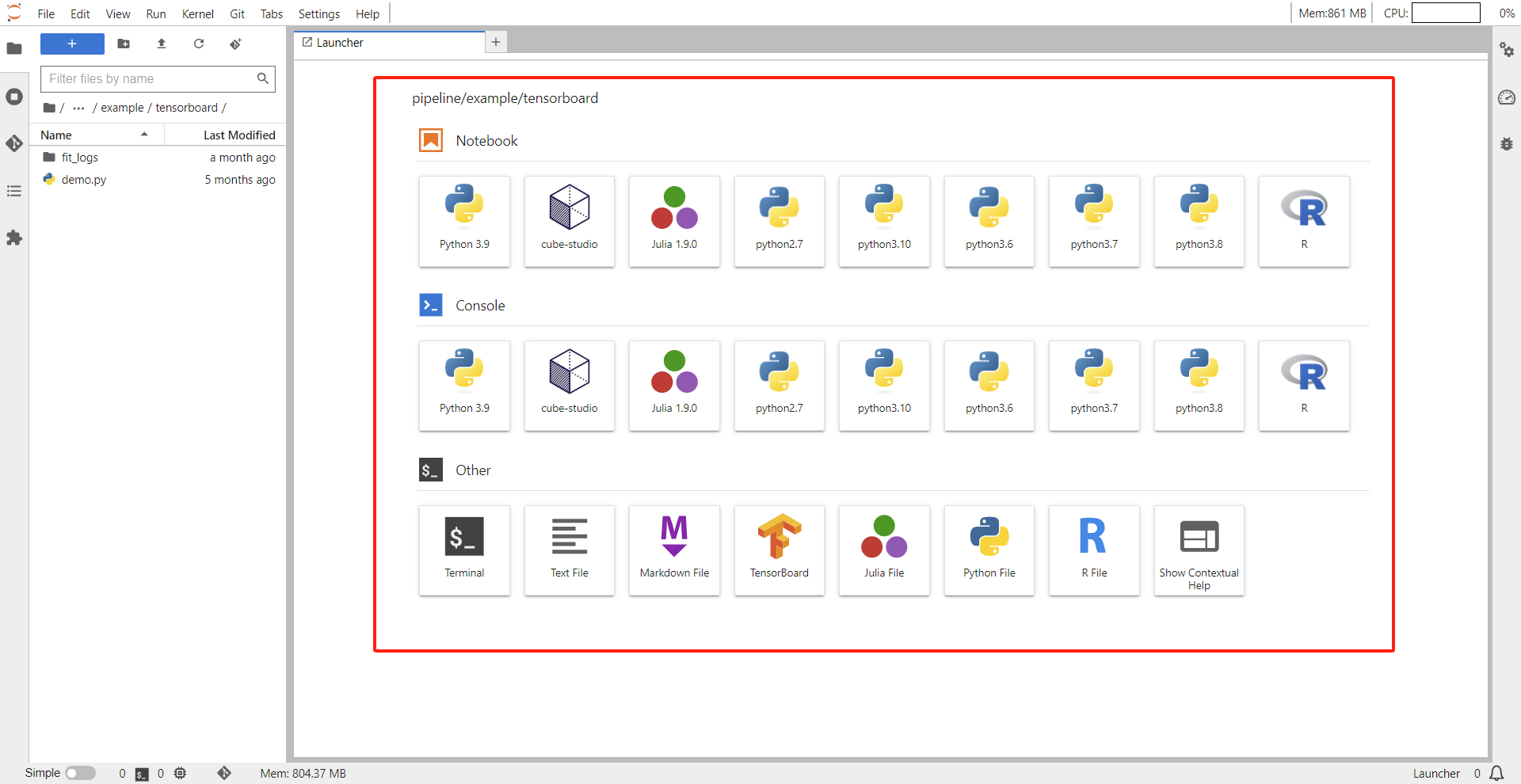Open Git sidebar panel
Screen dimensions: 1521x784
[x=14, y=143]
